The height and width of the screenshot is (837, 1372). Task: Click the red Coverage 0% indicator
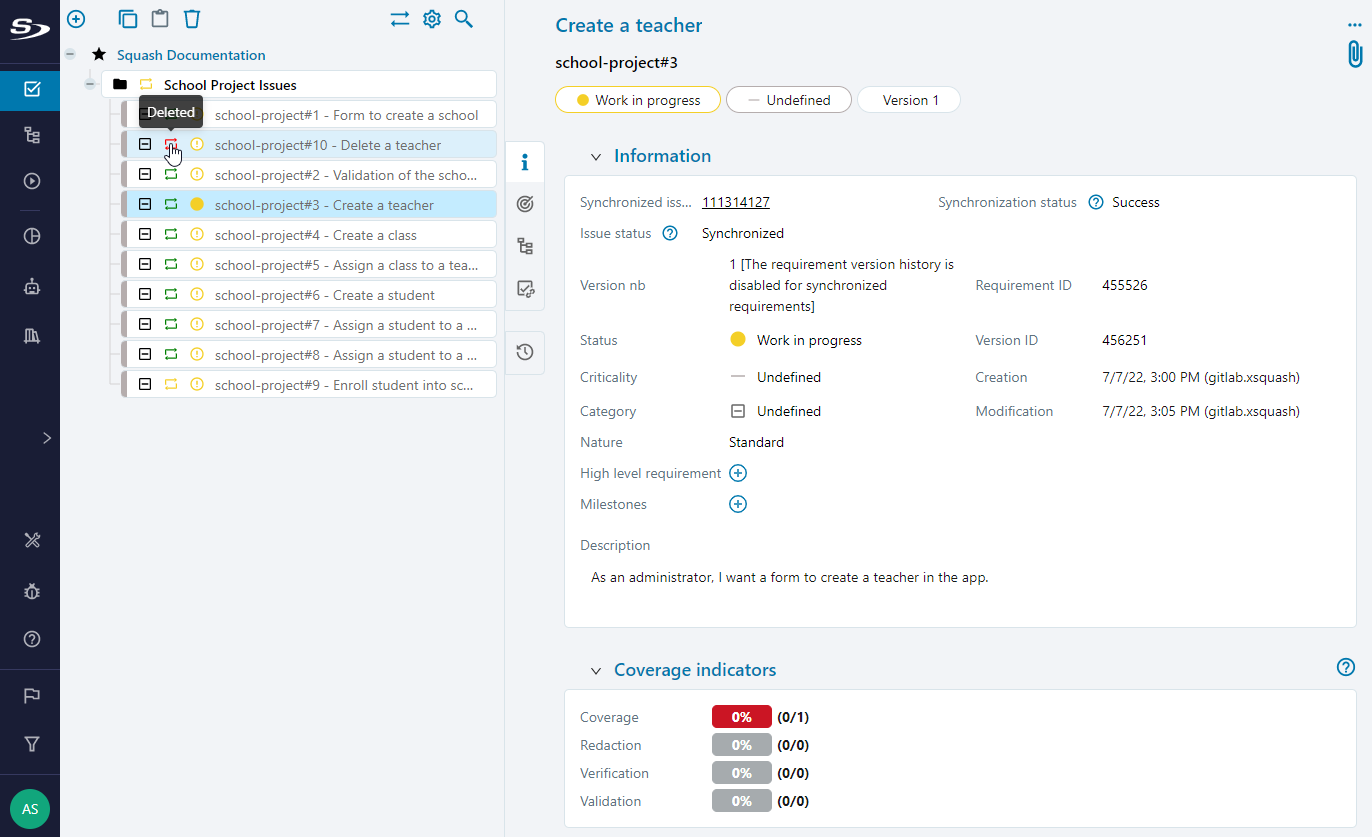(x=741, y=717)
